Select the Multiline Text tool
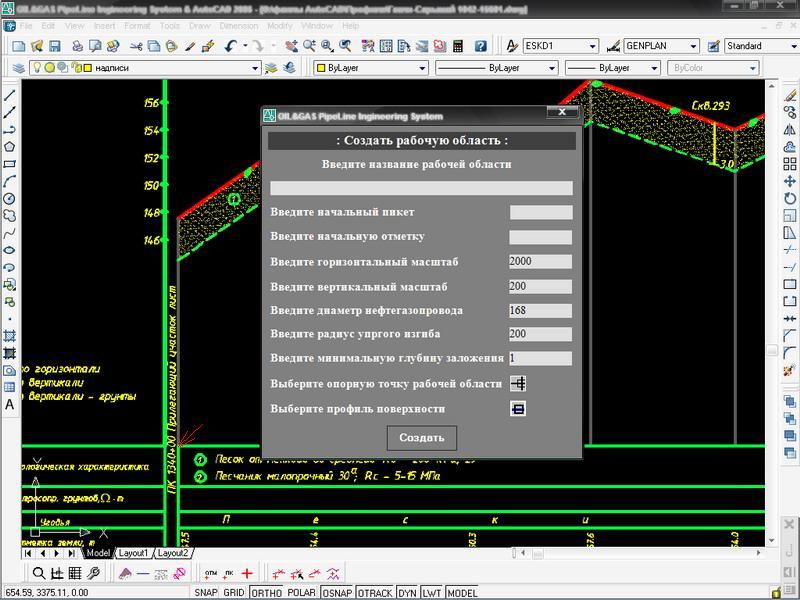Image resolution: width=800 pixels, height=600 pixels. (x=10, y=404)
